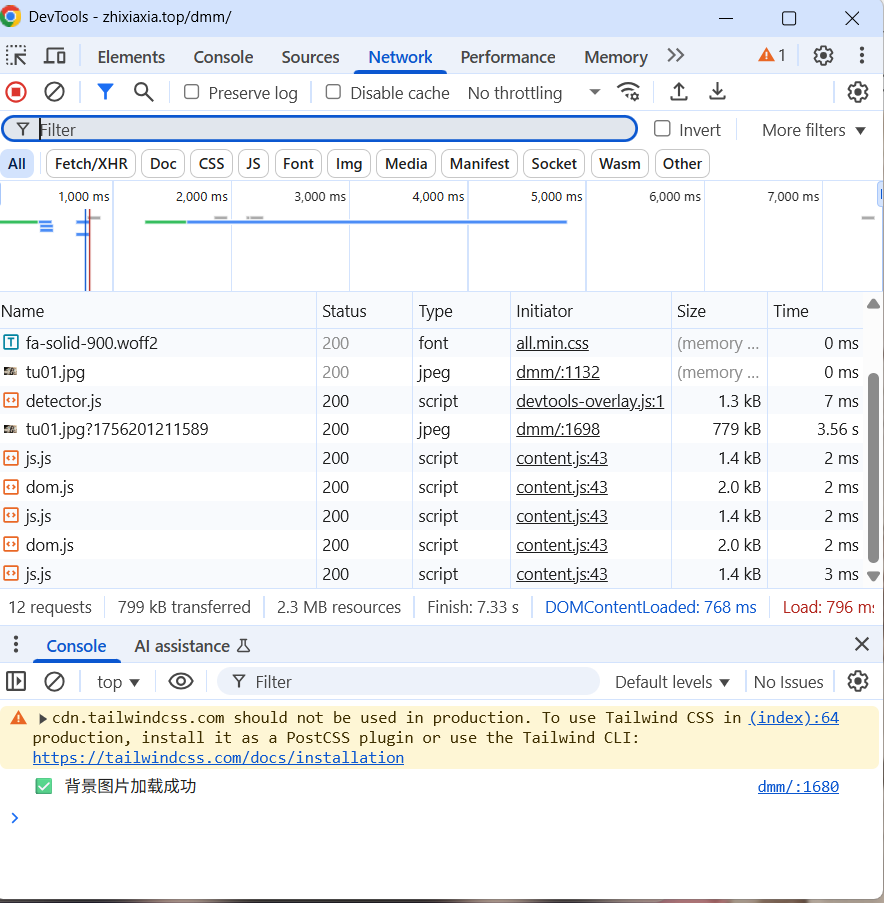Switch to AI assistance tab
The image size is (884, 903).
coord(192,646)
